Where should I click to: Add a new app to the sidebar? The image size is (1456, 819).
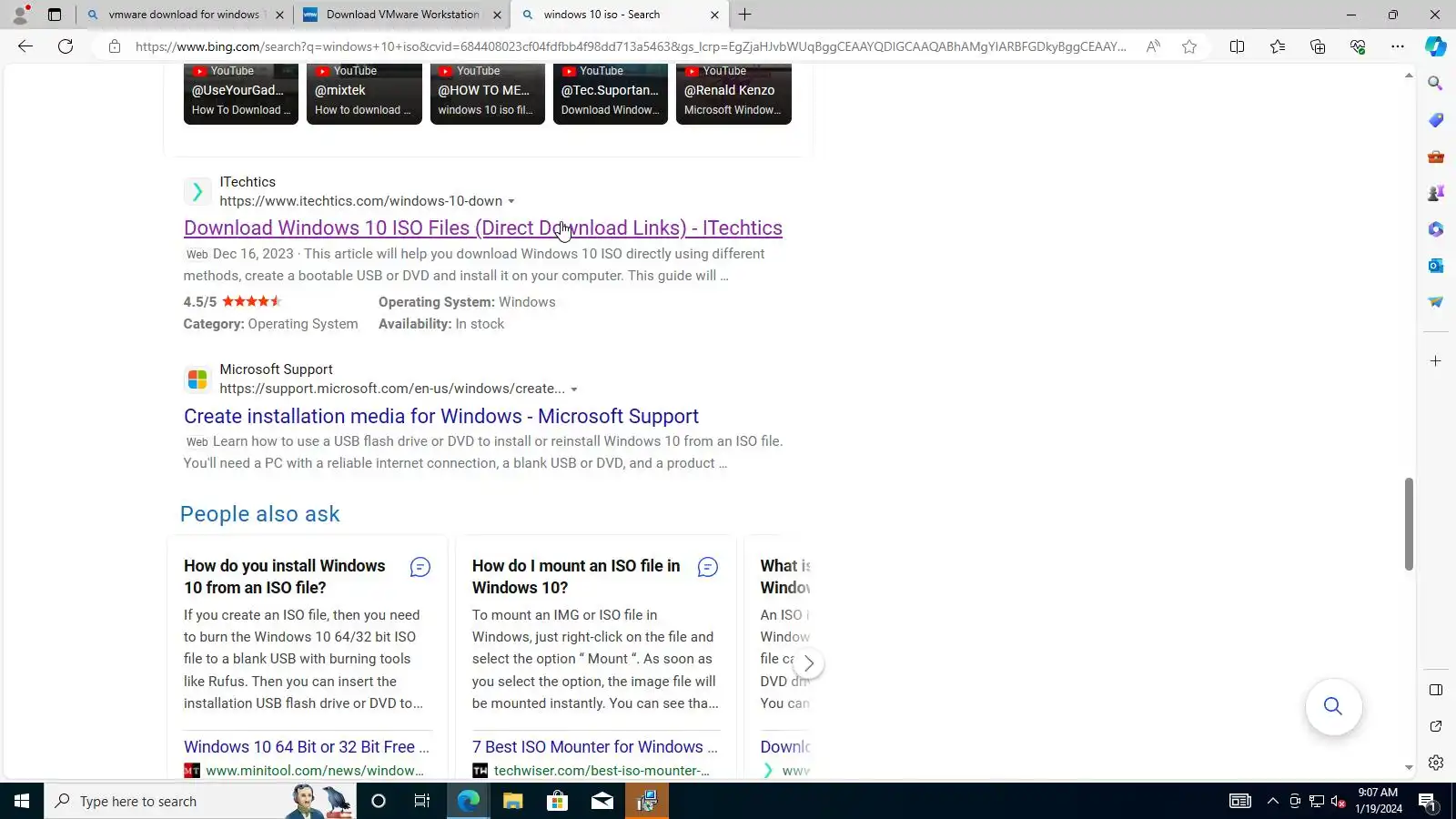coord(1436,361)
